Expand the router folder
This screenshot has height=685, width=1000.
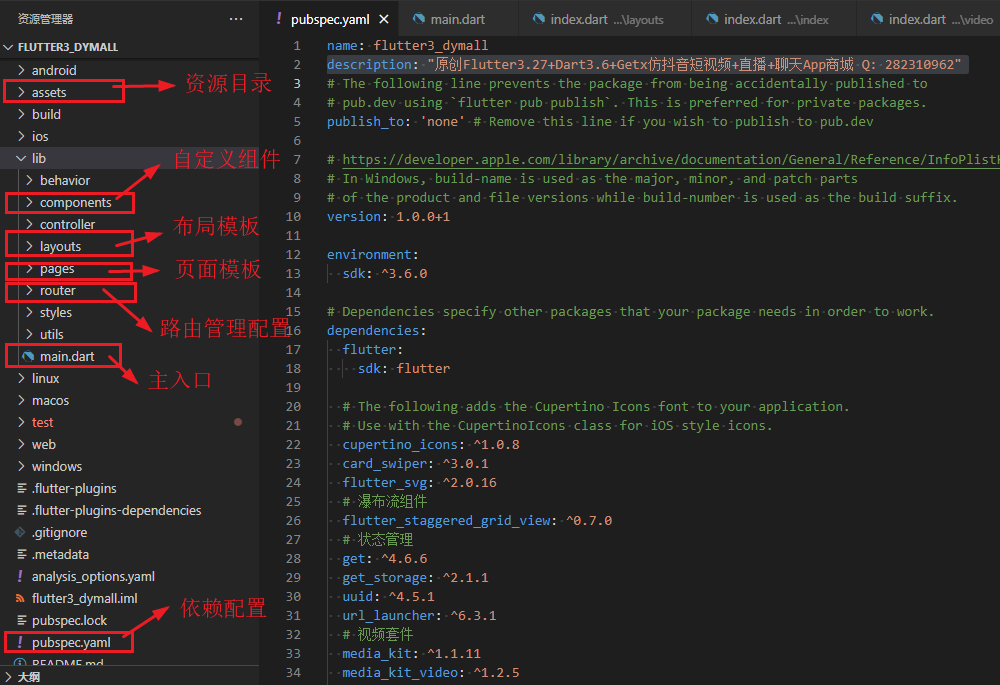pyautogui.click(x=29, y=290)
